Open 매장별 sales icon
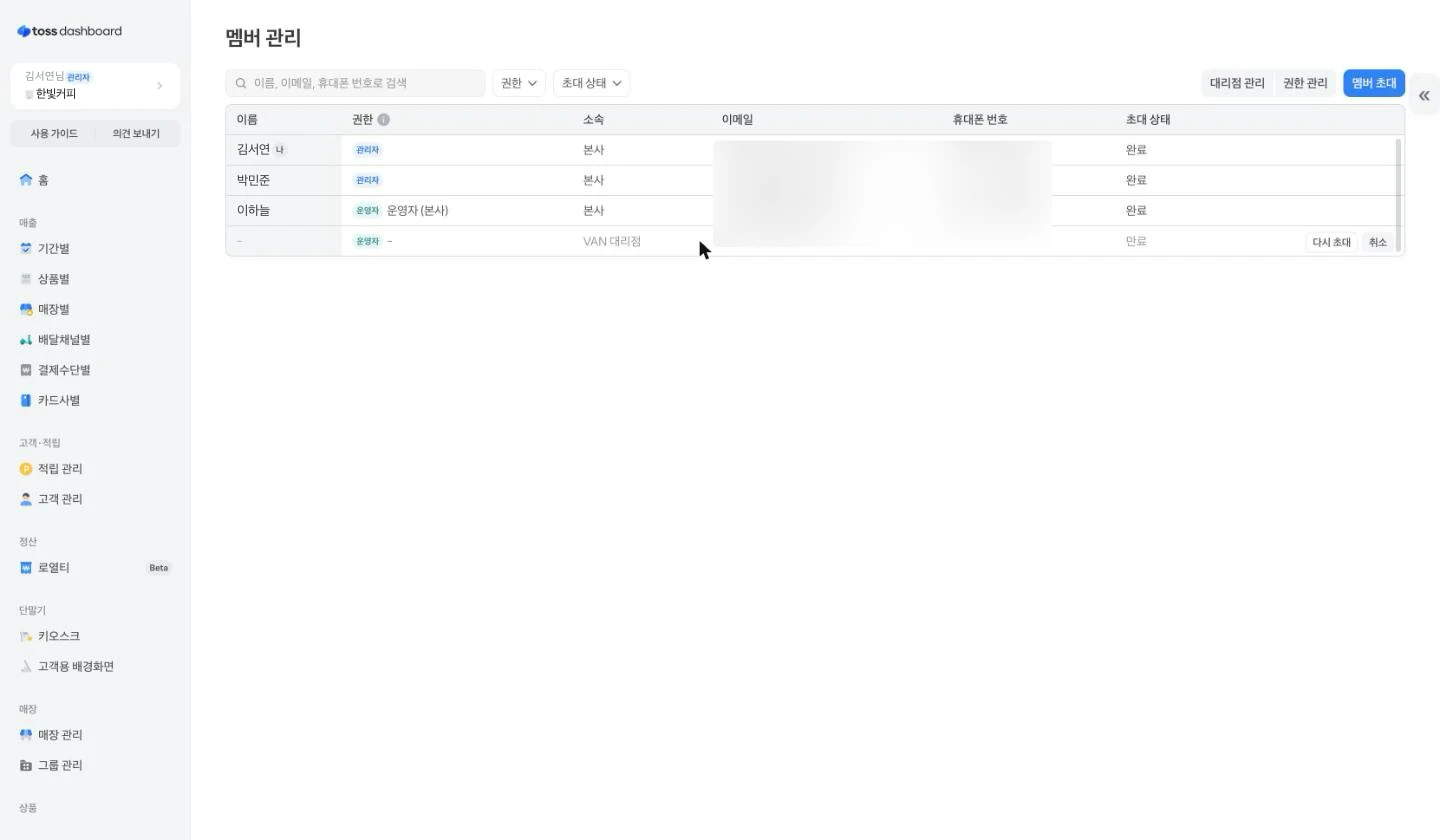Image resolution: width=1440 pixels, height=840 pixels. tap(26, 309)
